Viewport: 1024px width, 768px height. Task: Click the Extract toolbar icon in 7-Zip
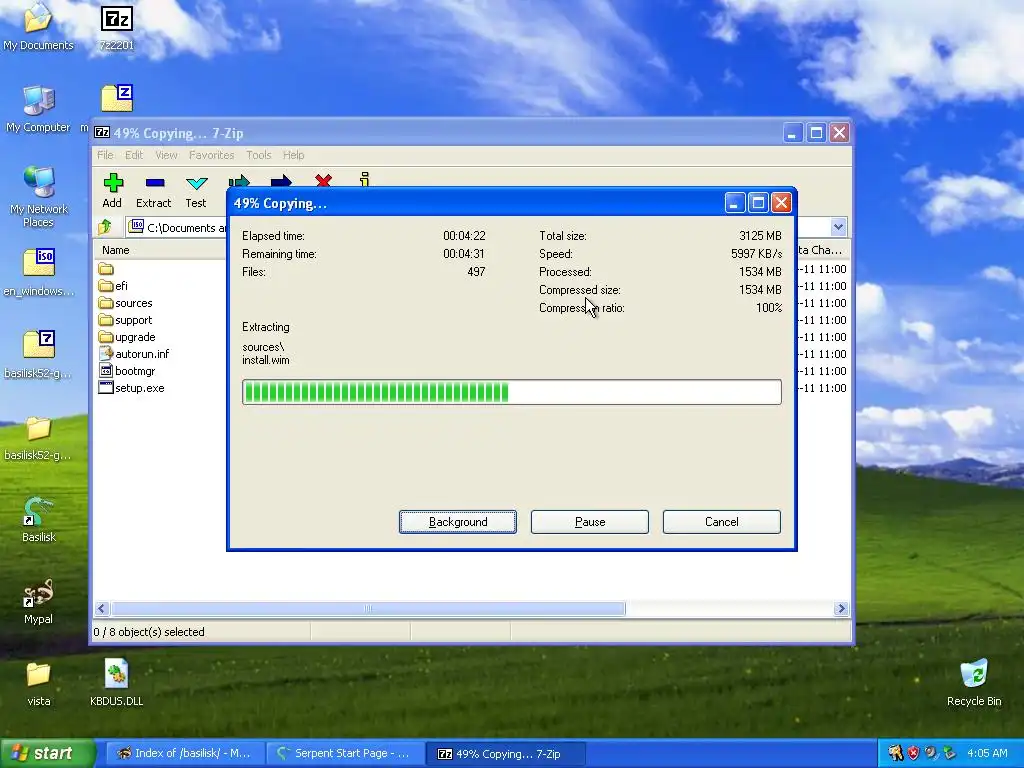pyautogui.click(x=153, y=191)
